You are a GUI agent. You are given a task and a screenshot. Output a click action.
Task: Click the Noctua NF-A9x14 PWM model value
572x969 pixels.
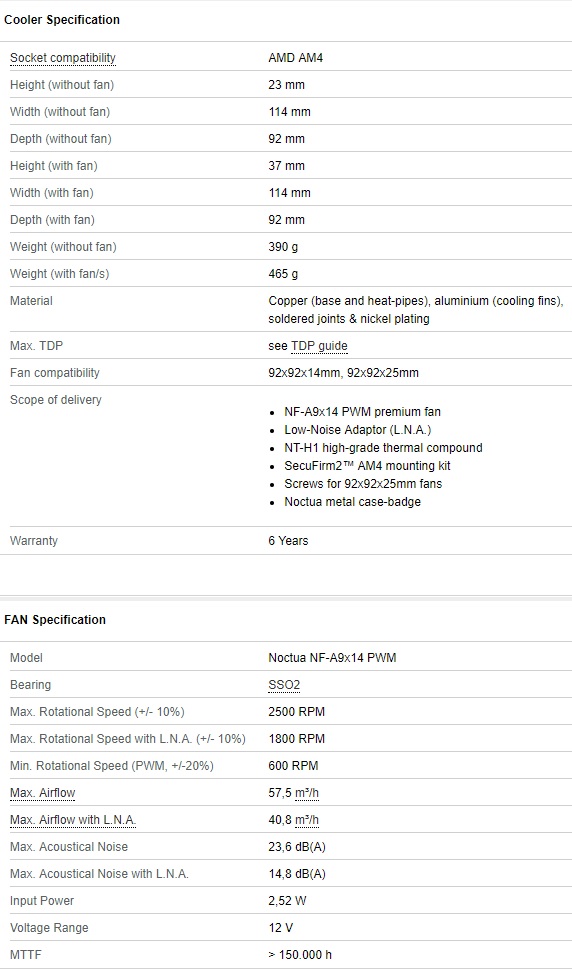coord(332,658)
